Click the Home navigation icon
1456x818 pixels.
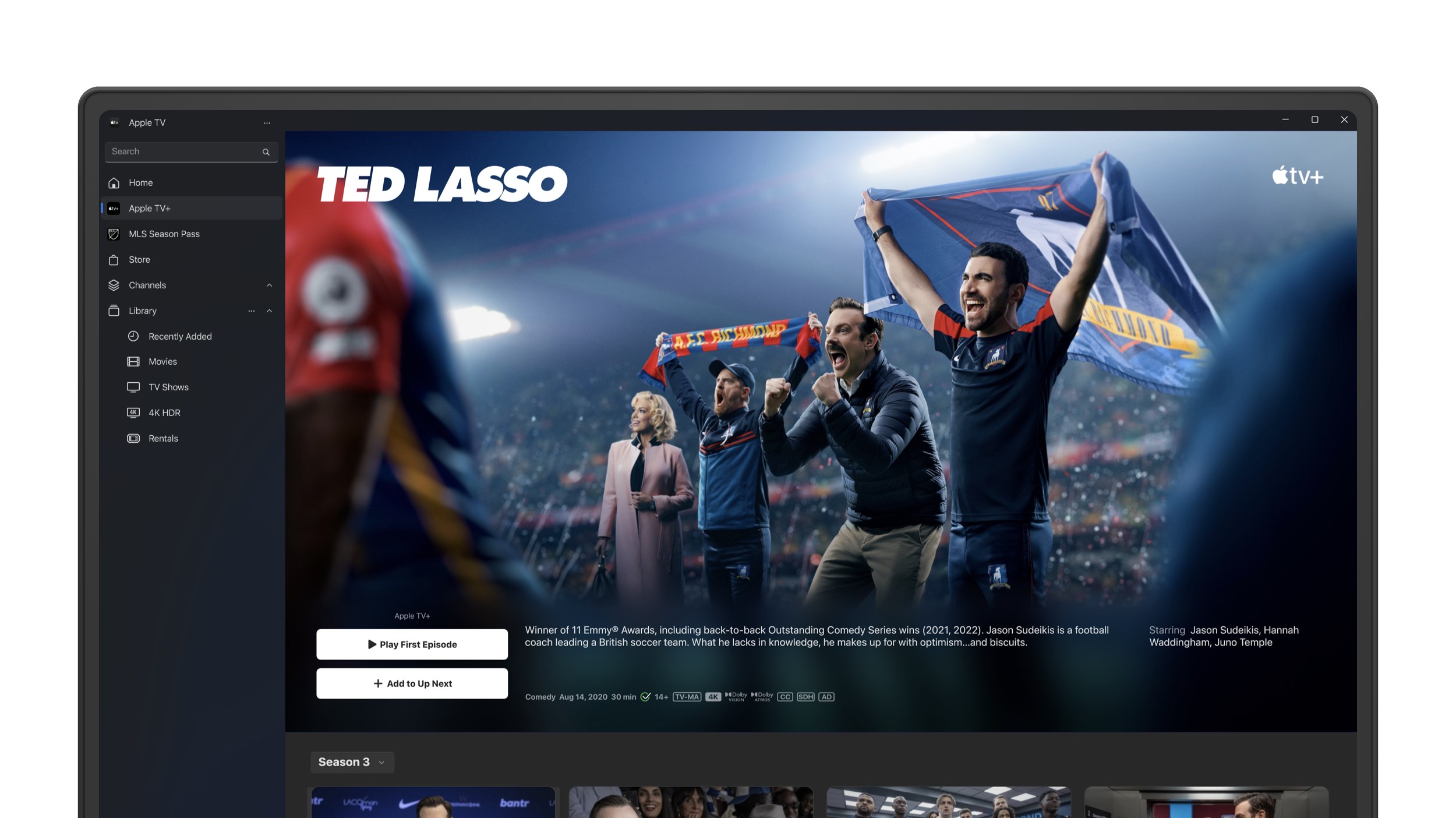click(113, 182)
